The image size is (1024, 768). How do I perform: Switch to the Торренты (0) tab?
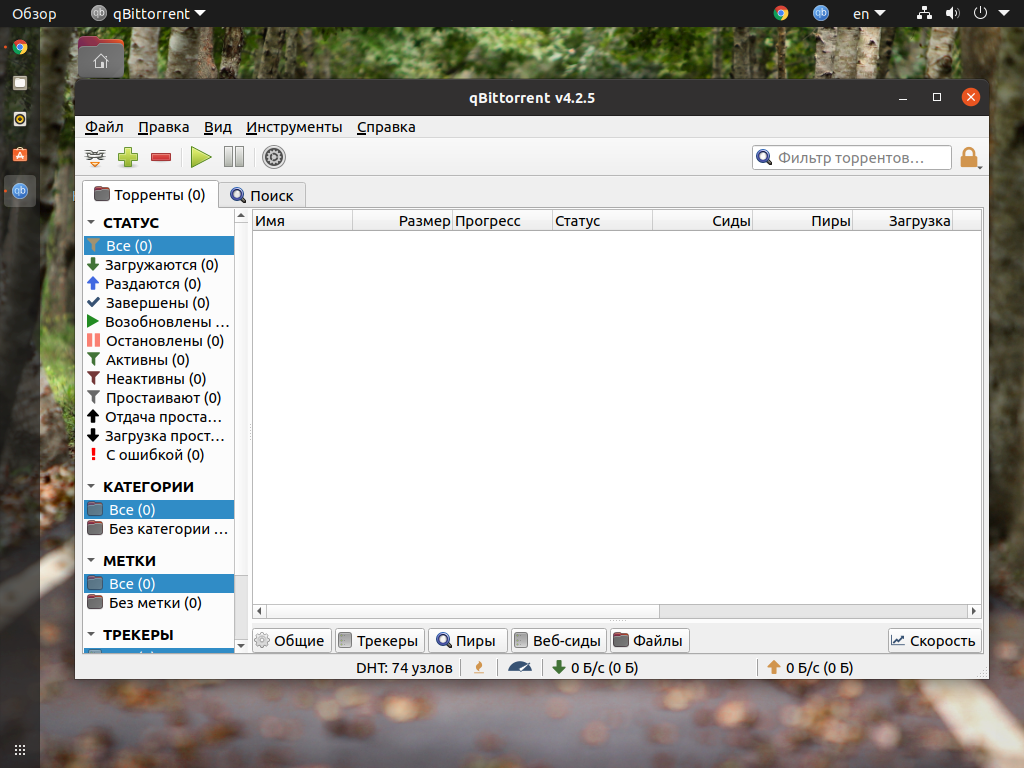(x=150, y=195)
